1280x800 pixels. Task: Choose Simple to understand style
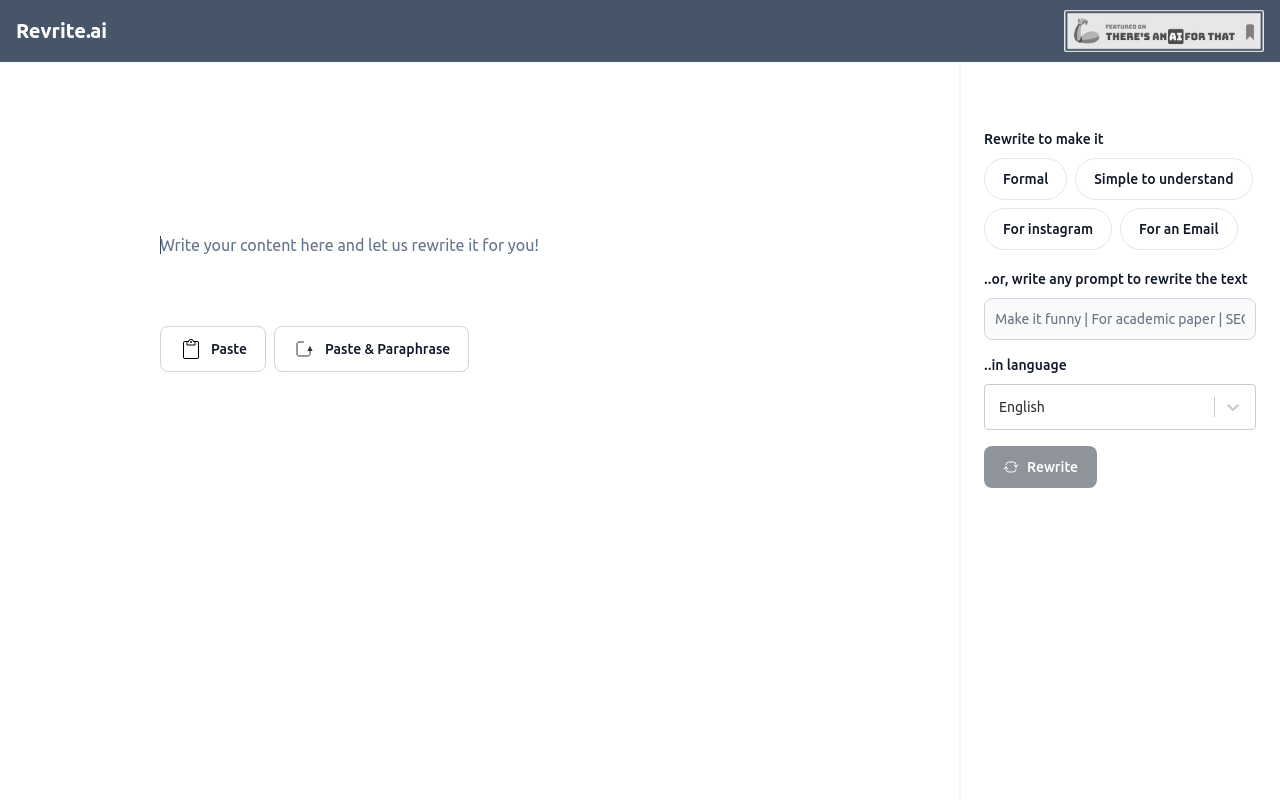[1164, 179]
